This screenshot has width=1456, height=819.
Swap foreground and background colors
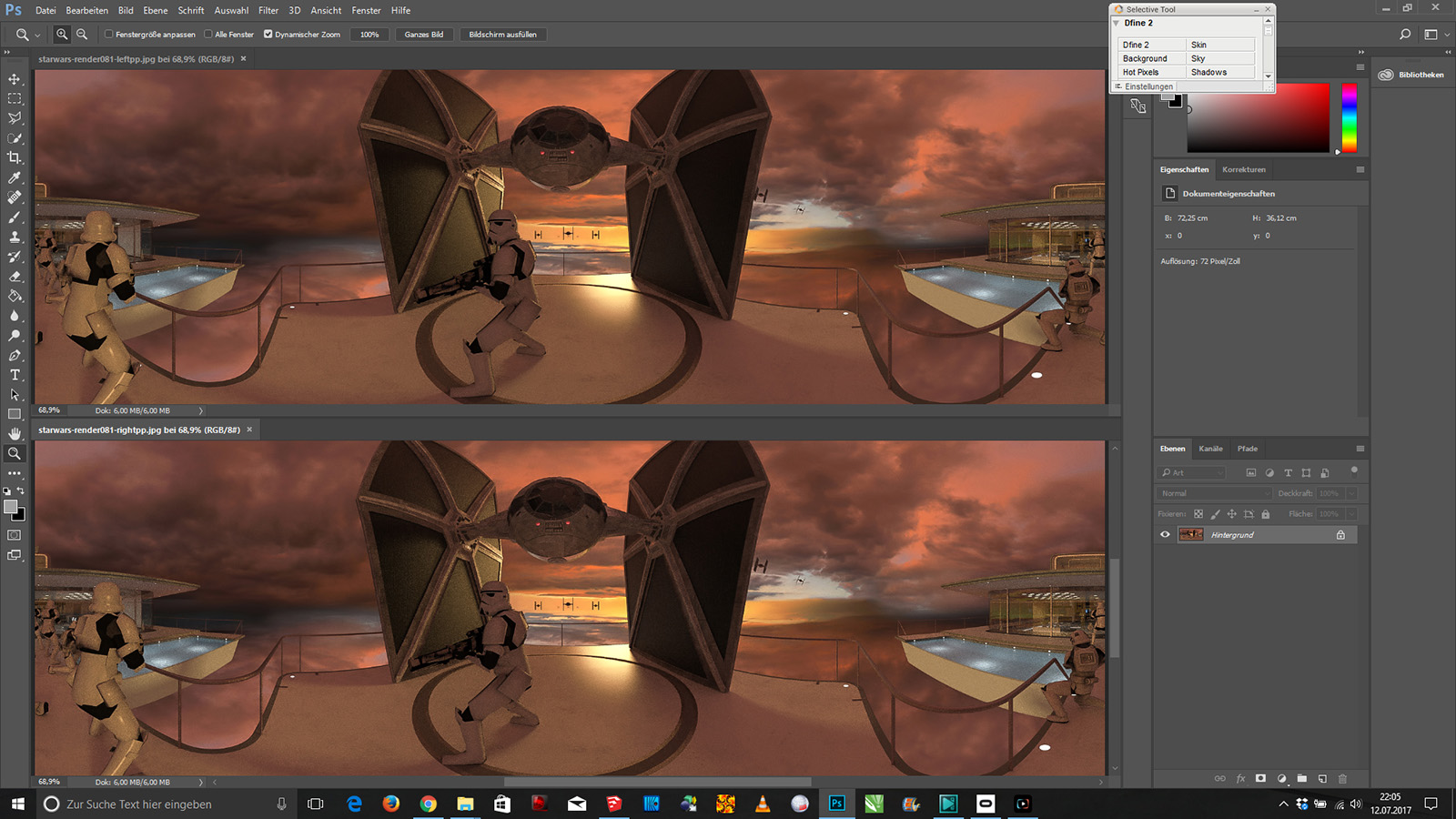[x=21, y=491]
